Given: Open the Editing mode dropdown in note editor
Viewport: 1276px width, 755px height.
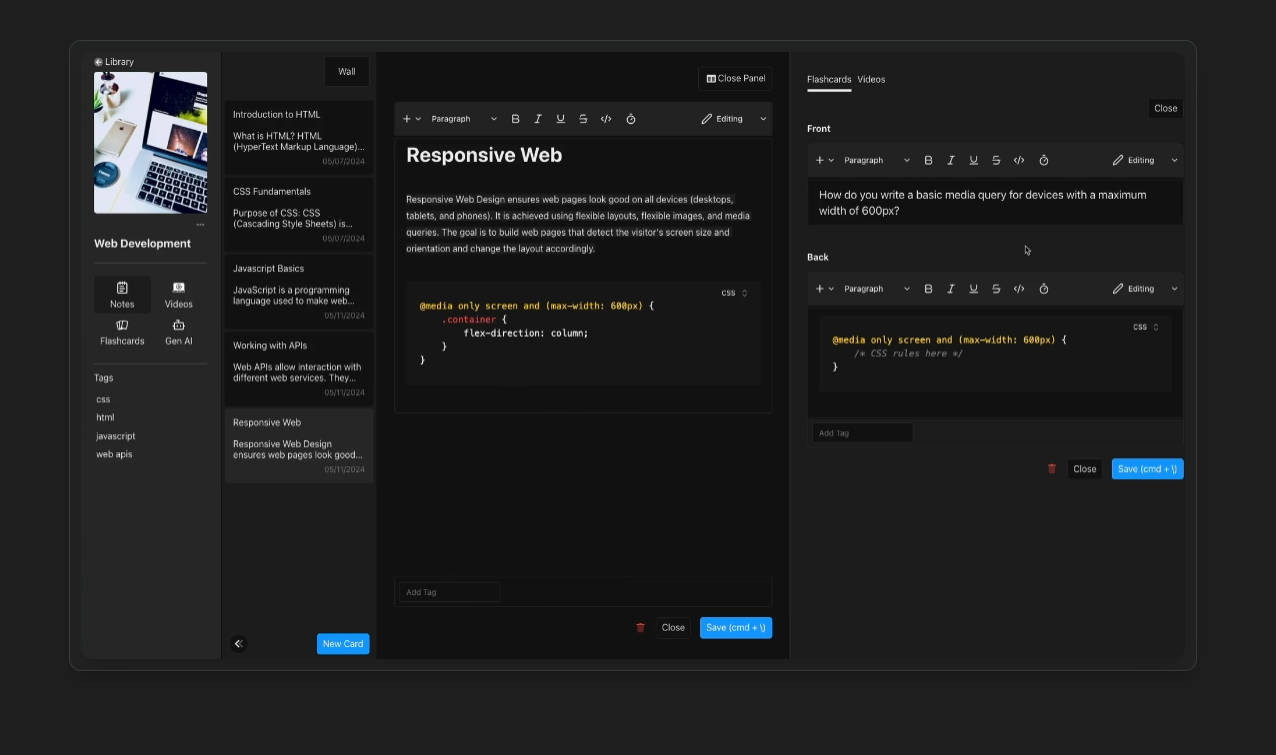Looking at the screenshot, I should pos(734,119).
